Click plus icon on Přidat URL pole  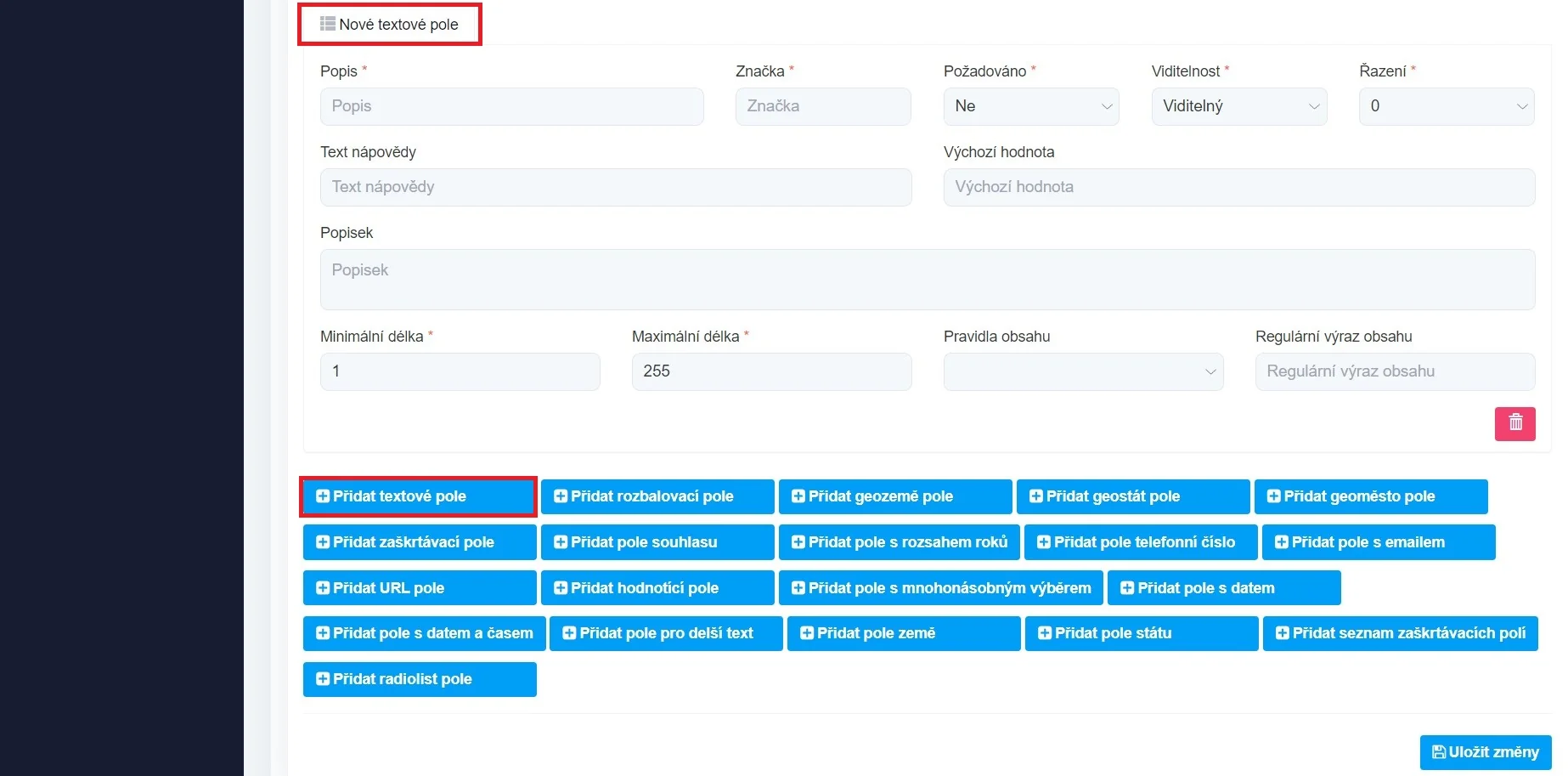323,588
